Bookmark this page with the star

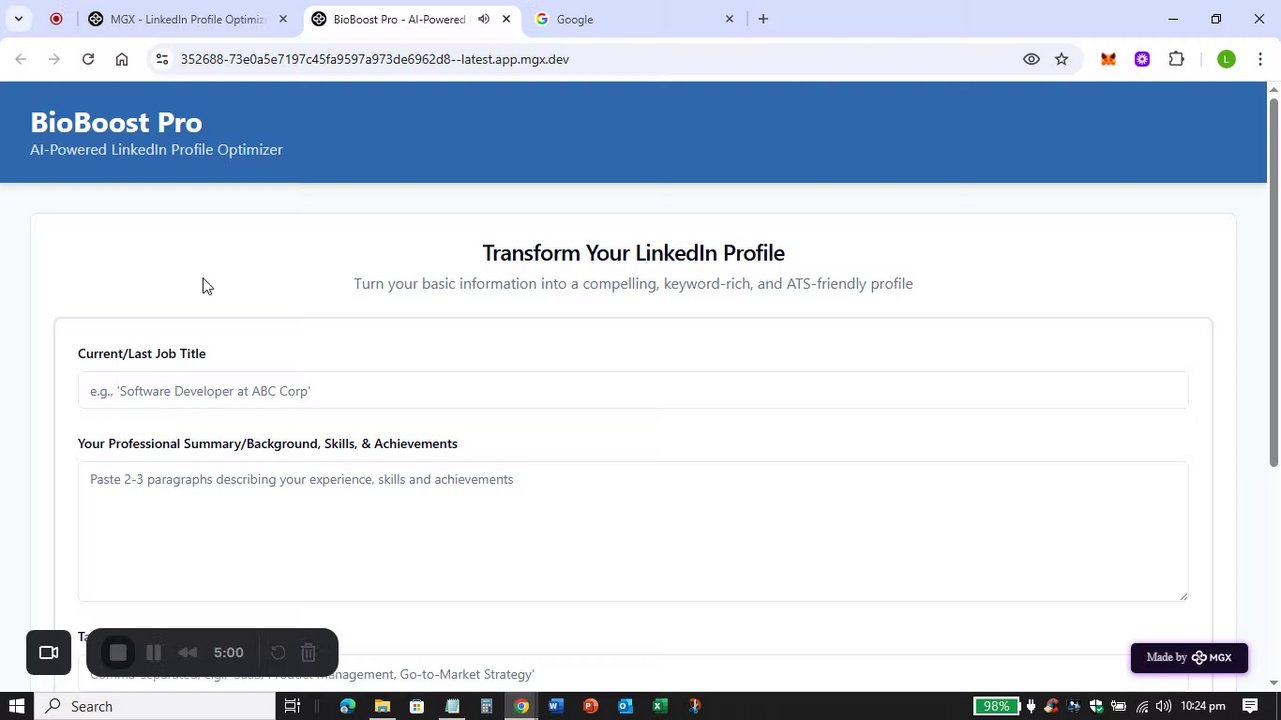point(1062,59)
